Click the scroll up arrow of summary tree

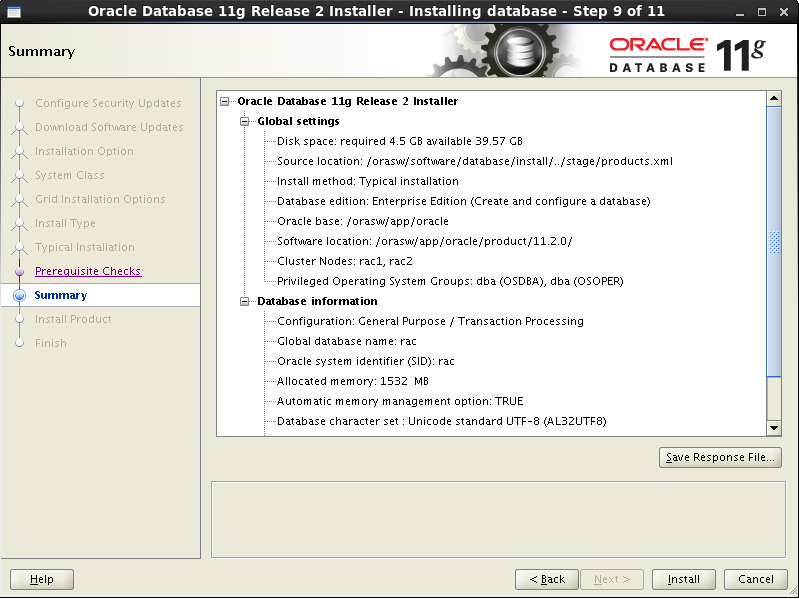pyautogui.click(x=774, y=98)
